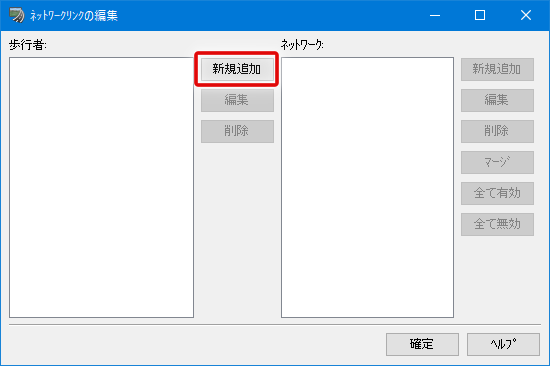550x366 pixels.
Task: Click the network list's 新規追加 button
Action: click(497, 69)
